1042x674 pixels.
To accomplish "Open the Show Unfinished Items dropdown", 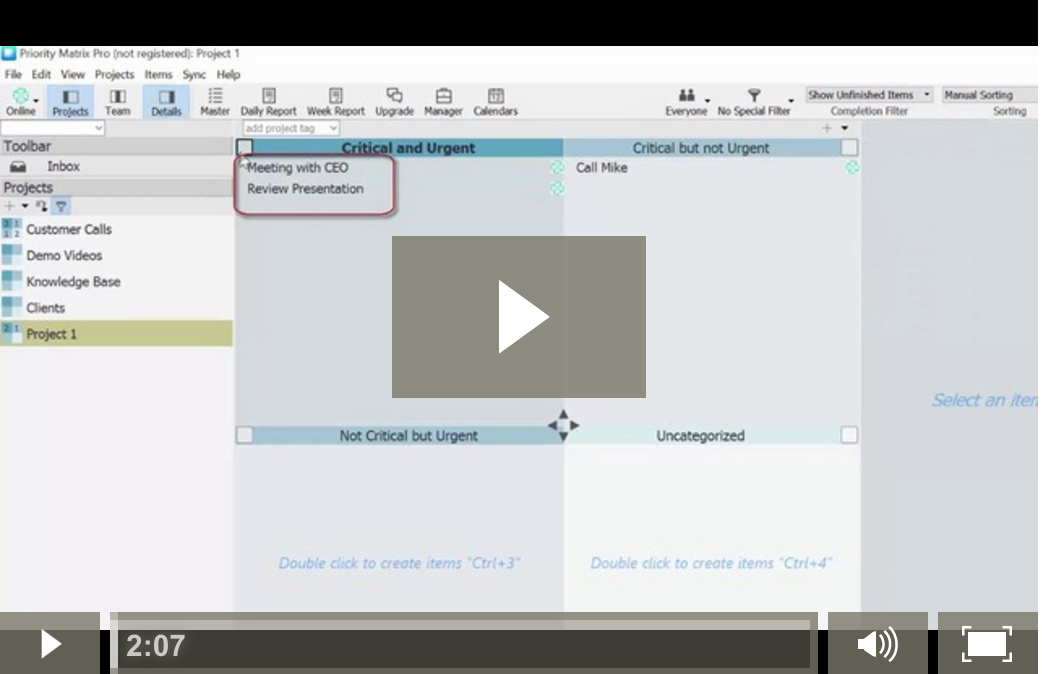I will [868, 93].
